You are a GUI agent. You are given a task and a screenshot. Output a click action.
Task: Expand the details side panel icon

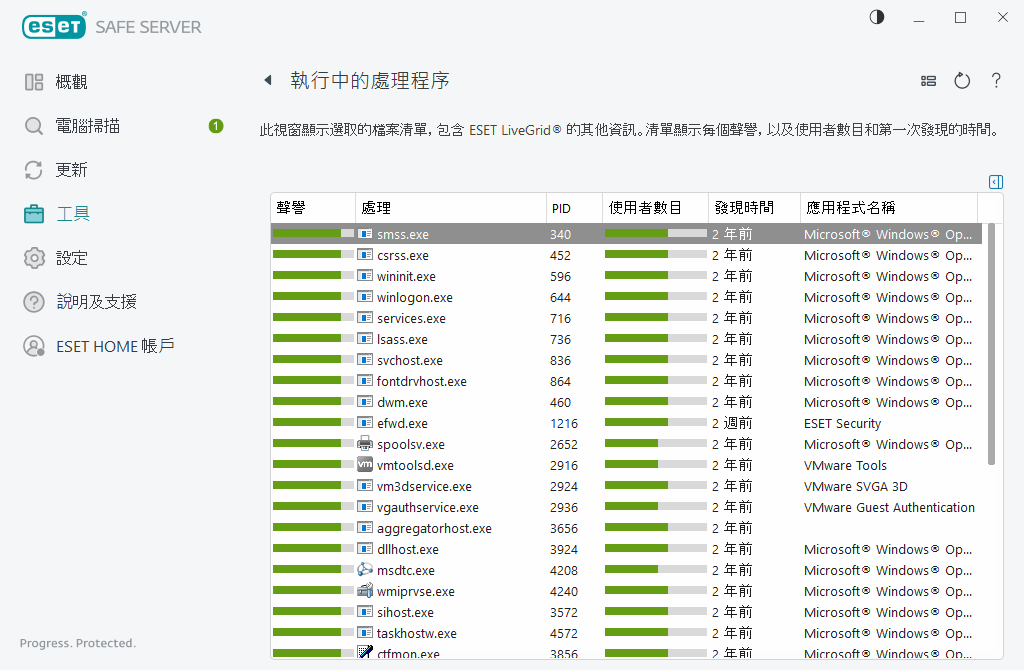tap(995, 181)
